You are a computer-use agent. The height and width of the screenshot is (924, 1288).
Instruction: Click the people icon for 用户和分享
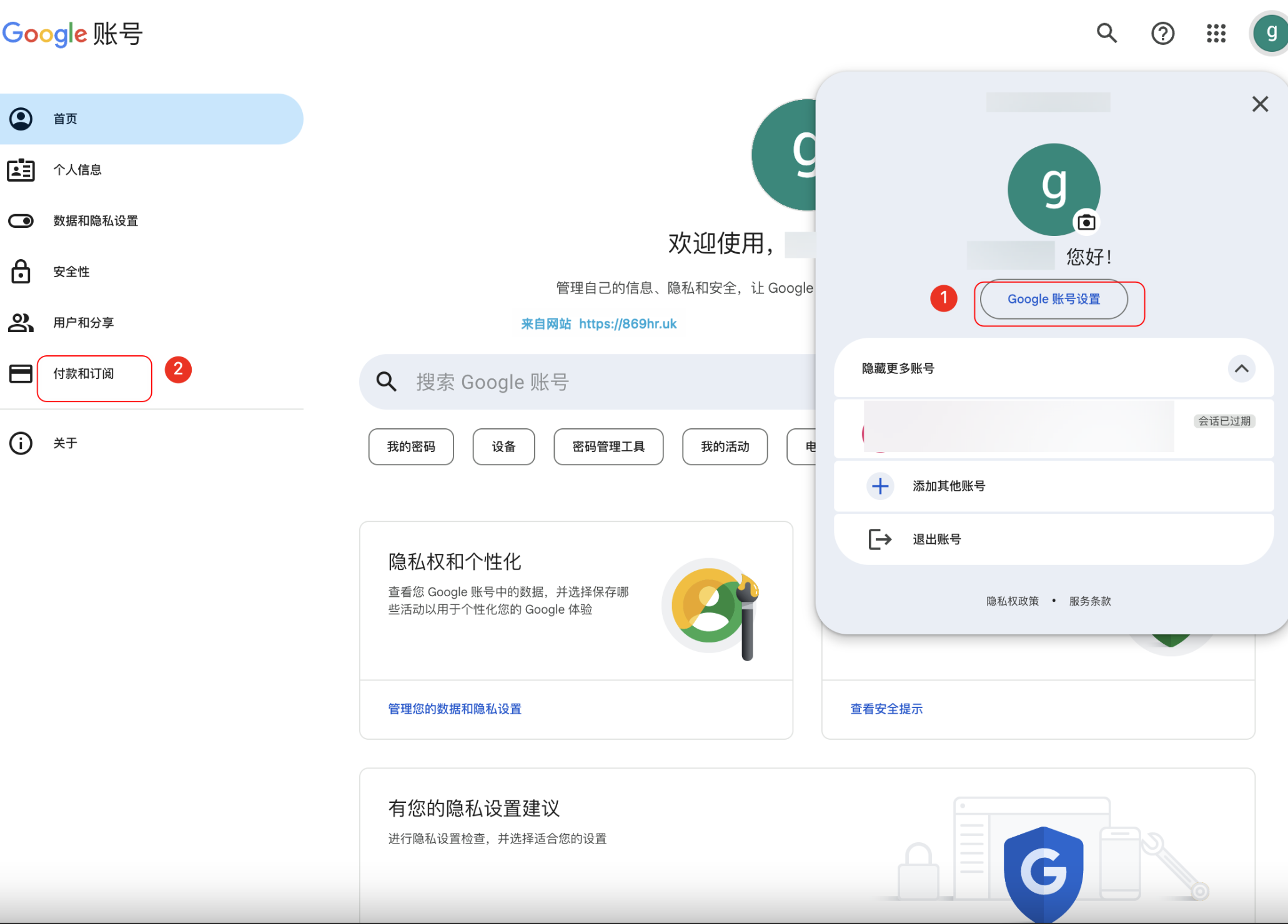tap(21, 323)
